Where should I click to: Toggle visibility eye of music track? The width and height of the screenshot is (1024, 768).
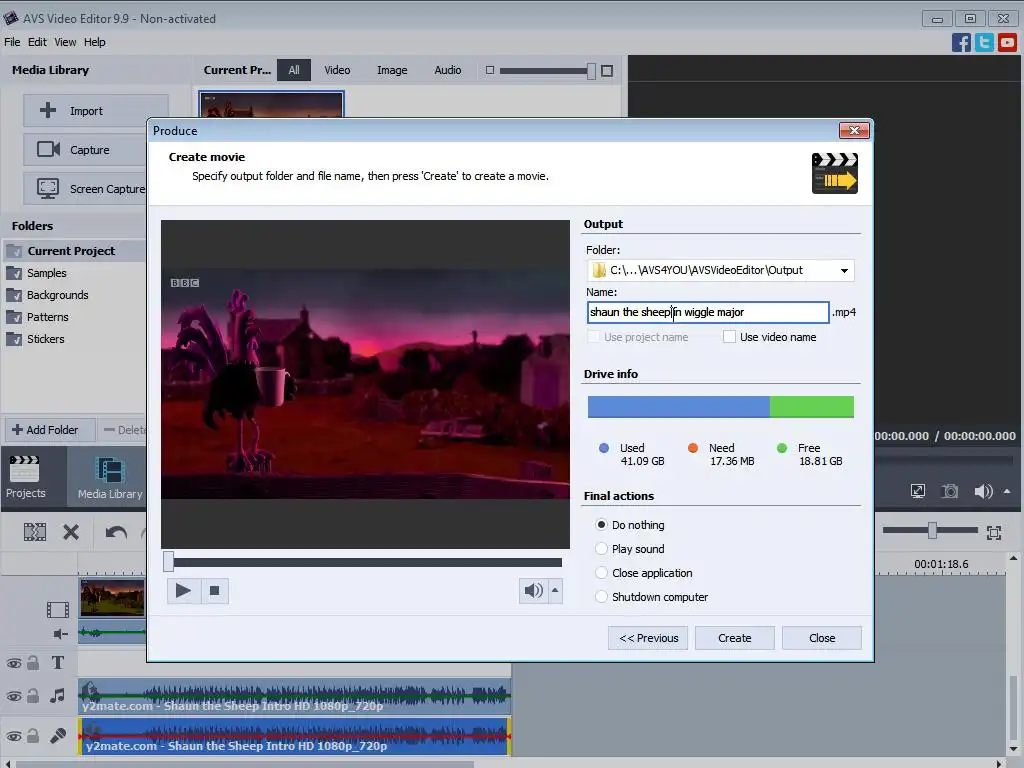pyautogui.click(x=14, y=696)
